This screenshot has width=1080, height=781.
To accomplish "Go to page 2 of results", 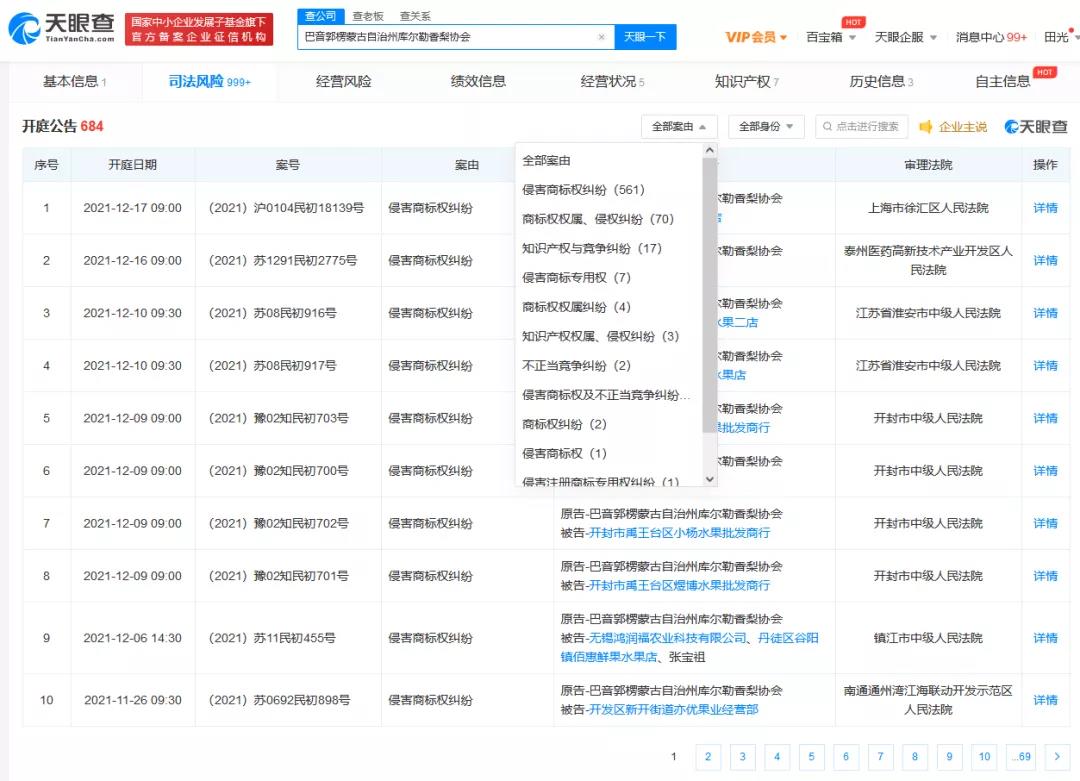I will coord(708,757).
